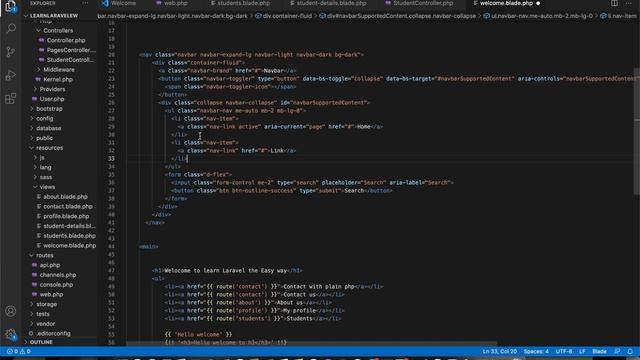Open editor more actions ellipsis
The height and width of the screenshot is (360, 640).
click(629, 3)
